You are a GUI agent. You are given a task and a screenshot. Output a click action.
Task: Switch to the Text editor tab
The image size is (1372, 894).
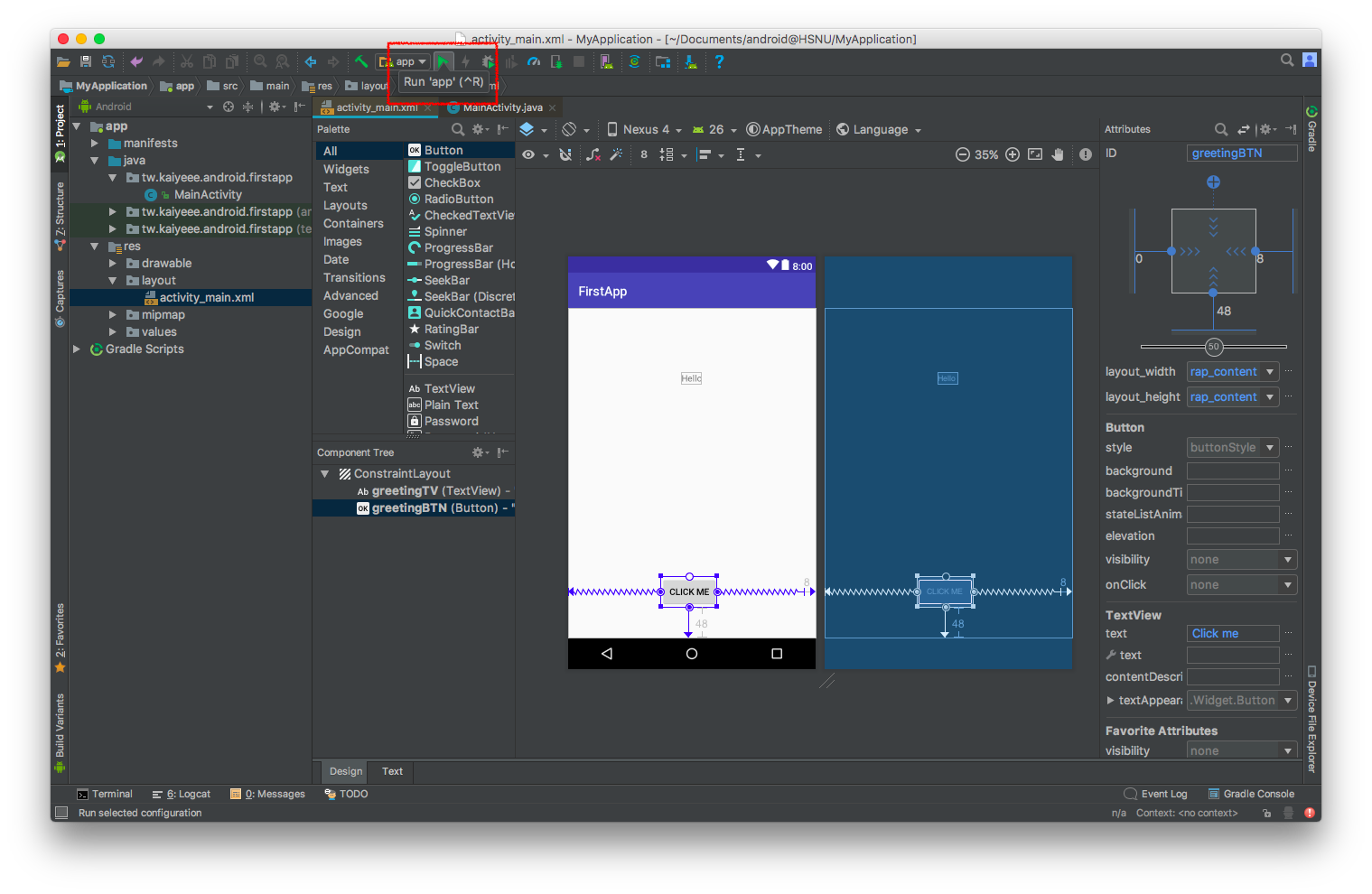(x=392, y=771)
